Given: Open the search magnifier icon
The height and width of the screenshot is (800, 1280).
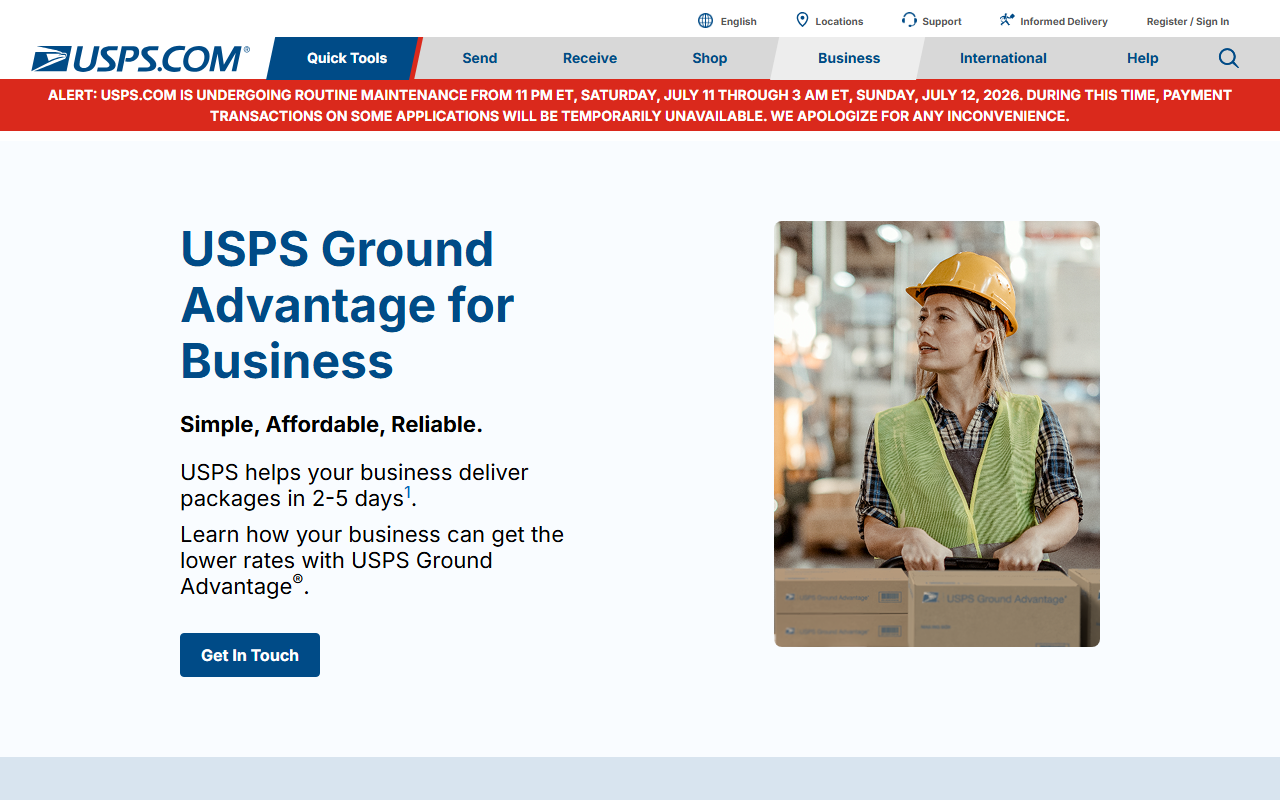Looking at the screenshot, I should pos(1229,58).
